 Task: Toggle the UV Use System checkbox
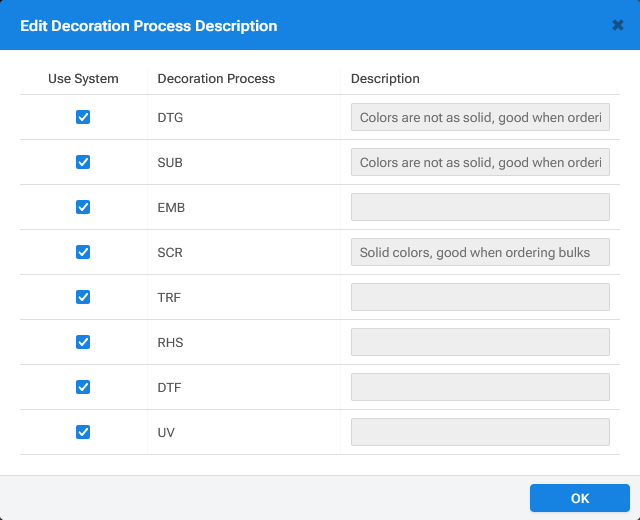83,431
